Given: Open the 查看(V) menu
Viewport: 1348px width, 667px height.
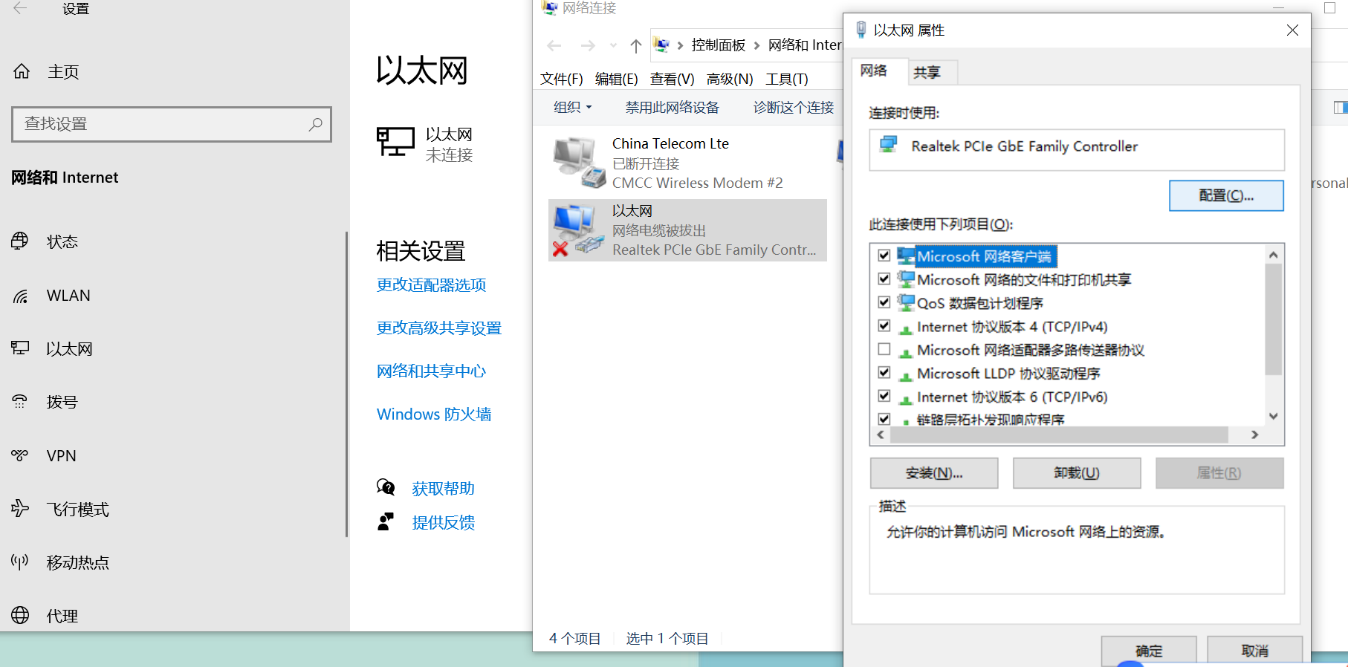Looking at the screenshot, I should (x=672, y=79).
